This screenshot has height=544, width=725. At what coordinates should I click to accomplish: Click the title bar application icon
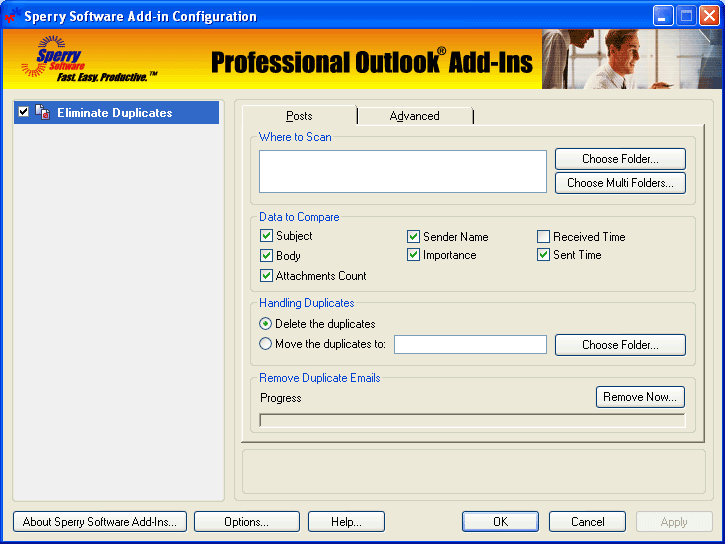tap(11, 16)
